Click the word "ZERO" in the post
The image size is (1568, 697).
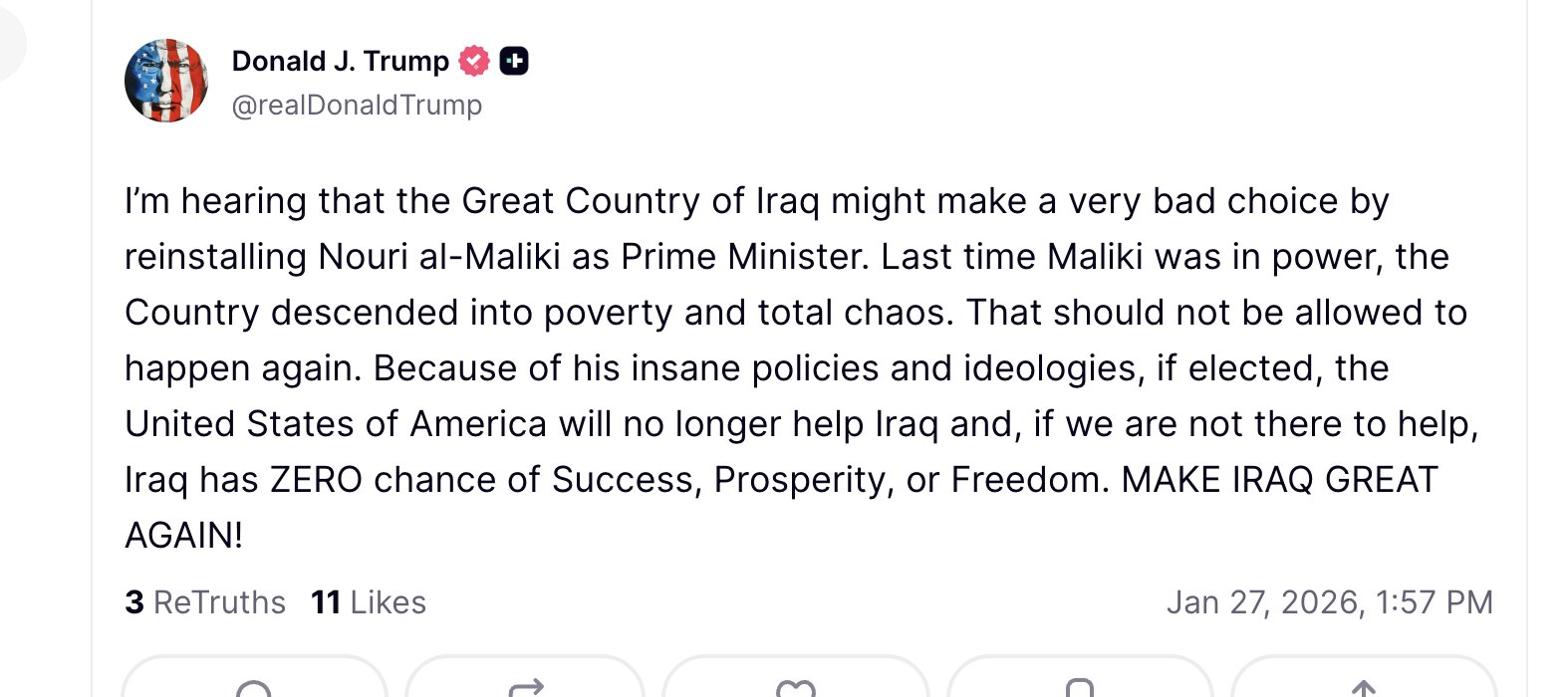(316, 480)
